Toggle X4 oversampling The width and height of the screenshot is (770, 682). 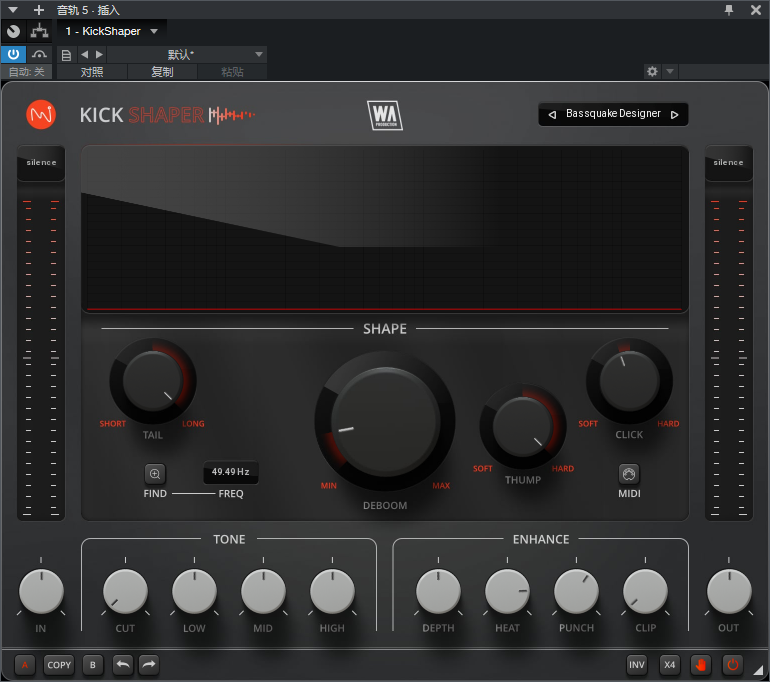pos(669,665)
